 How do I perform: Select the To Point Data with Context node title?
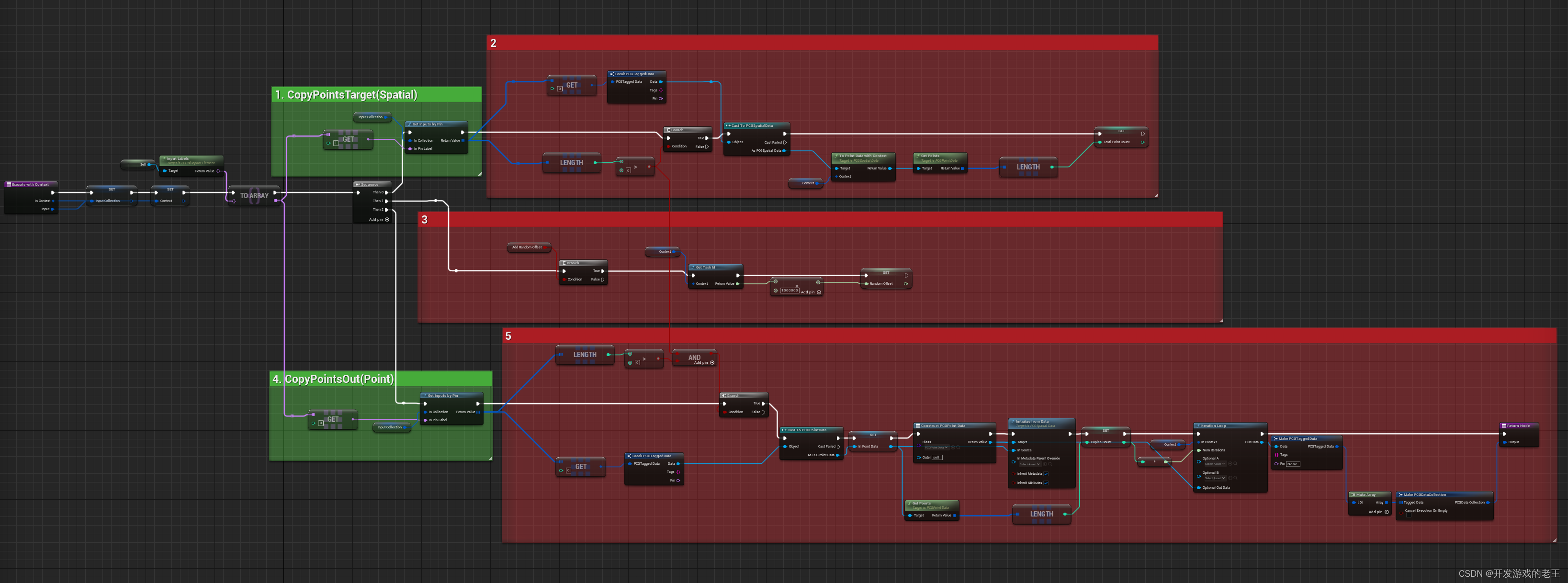tap(863, 156)
